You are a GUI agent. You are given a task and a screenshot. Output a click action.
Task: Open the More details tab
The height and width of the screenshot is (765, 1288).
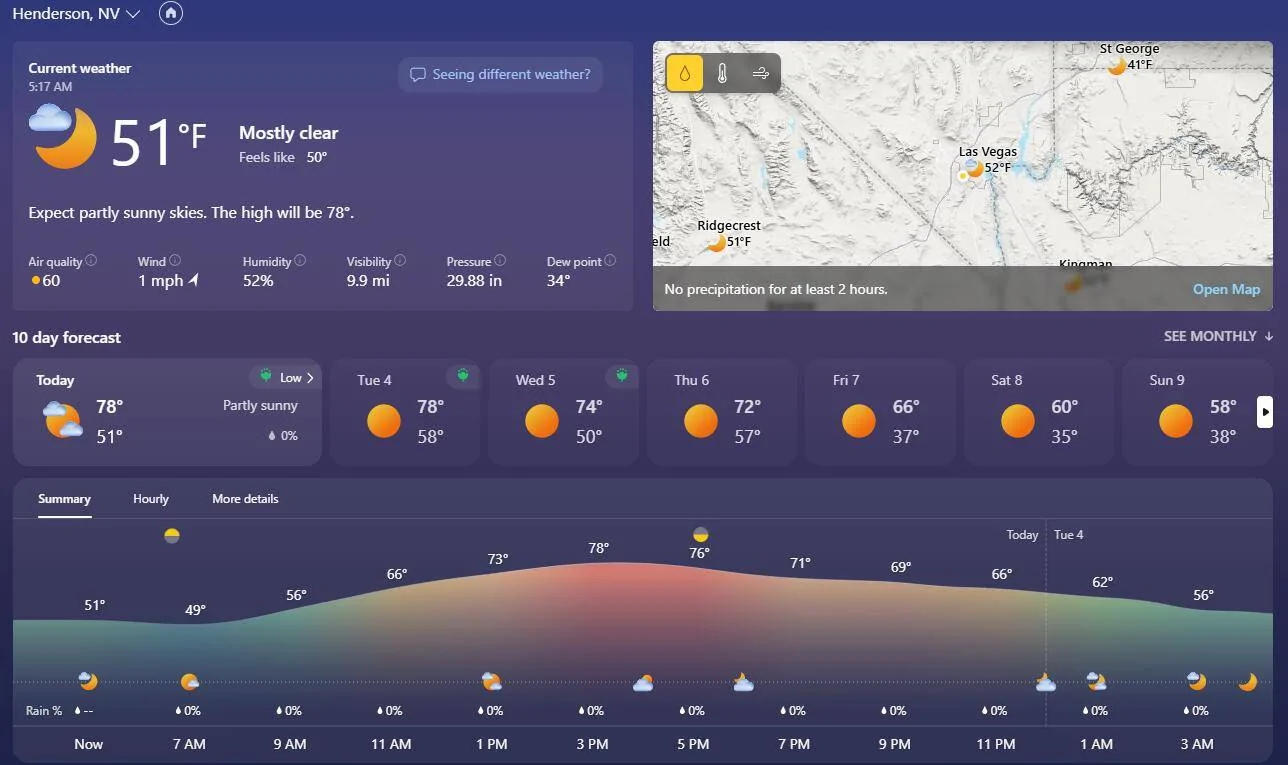click(245, 499)
